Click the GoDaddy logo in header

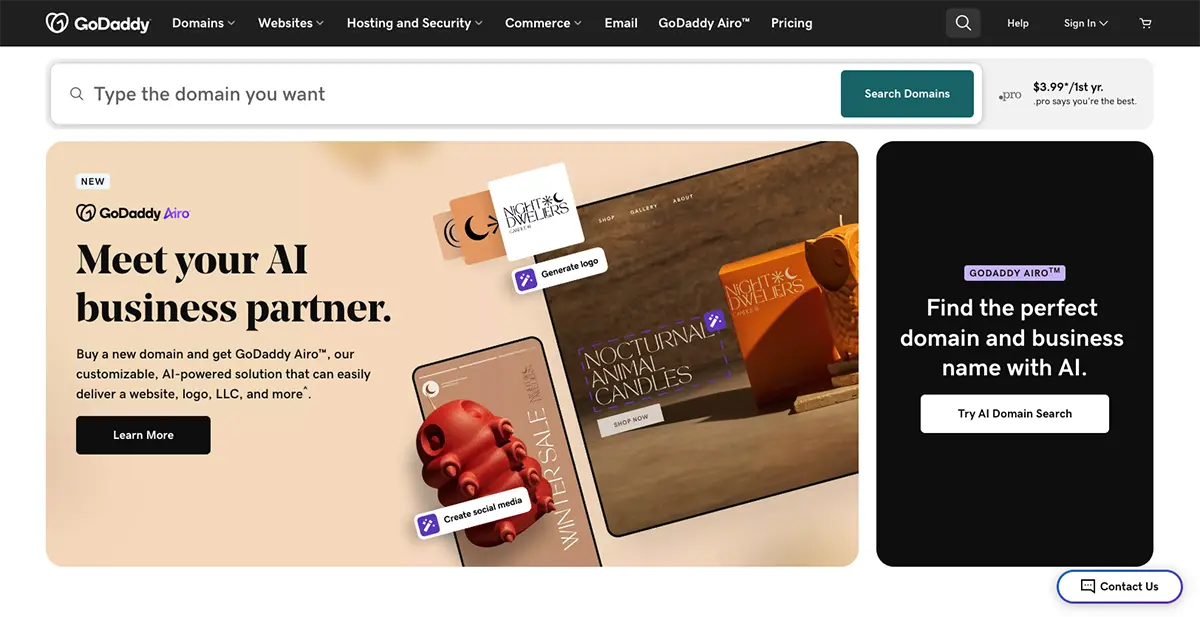pyautogui.click(x=98, y=23)
